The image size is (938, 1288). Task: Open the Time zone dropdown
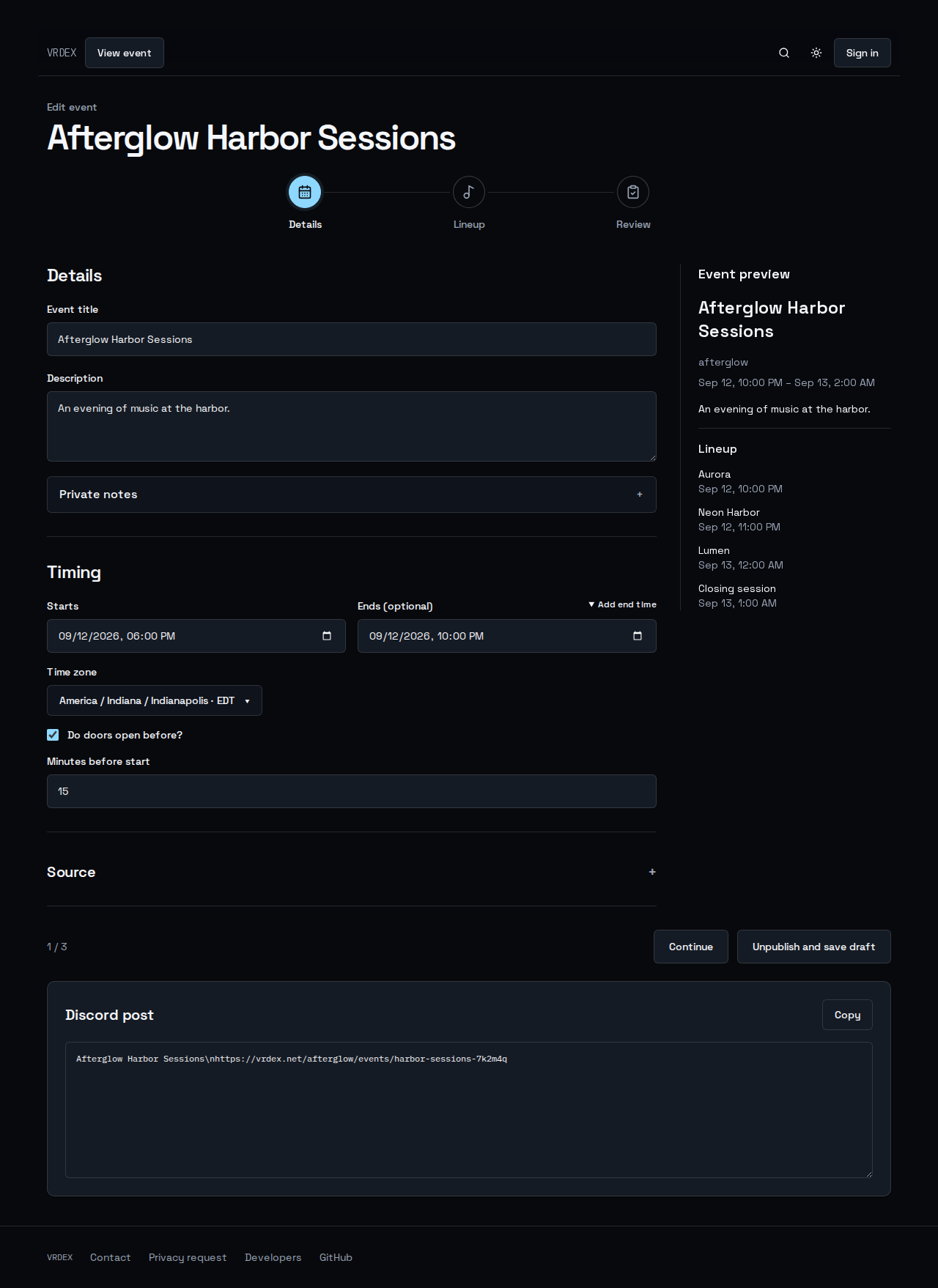coord(155,700)
